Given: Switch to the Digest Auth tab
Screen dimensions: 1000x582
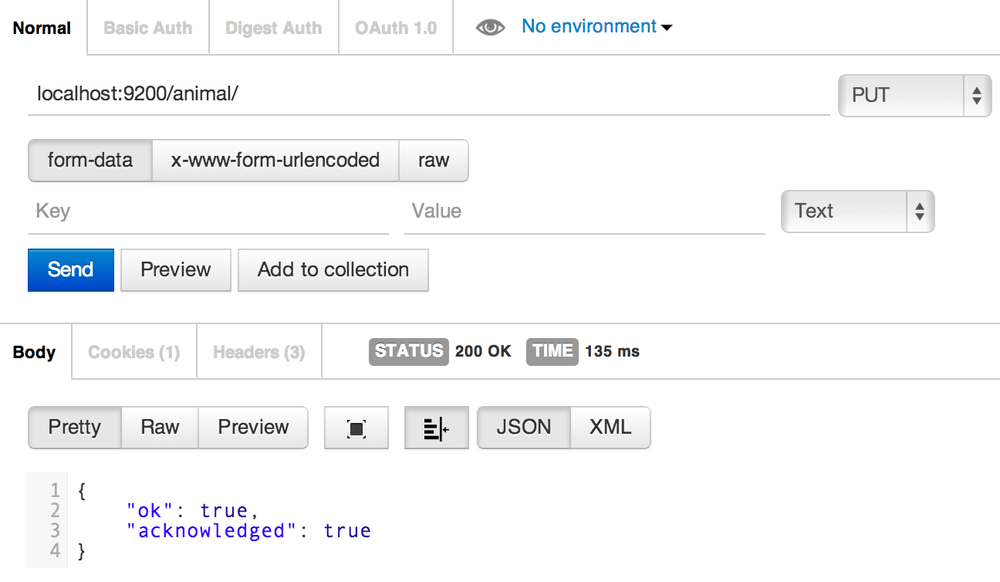Looking at the screenshot, I should click(x=273, y=27).
